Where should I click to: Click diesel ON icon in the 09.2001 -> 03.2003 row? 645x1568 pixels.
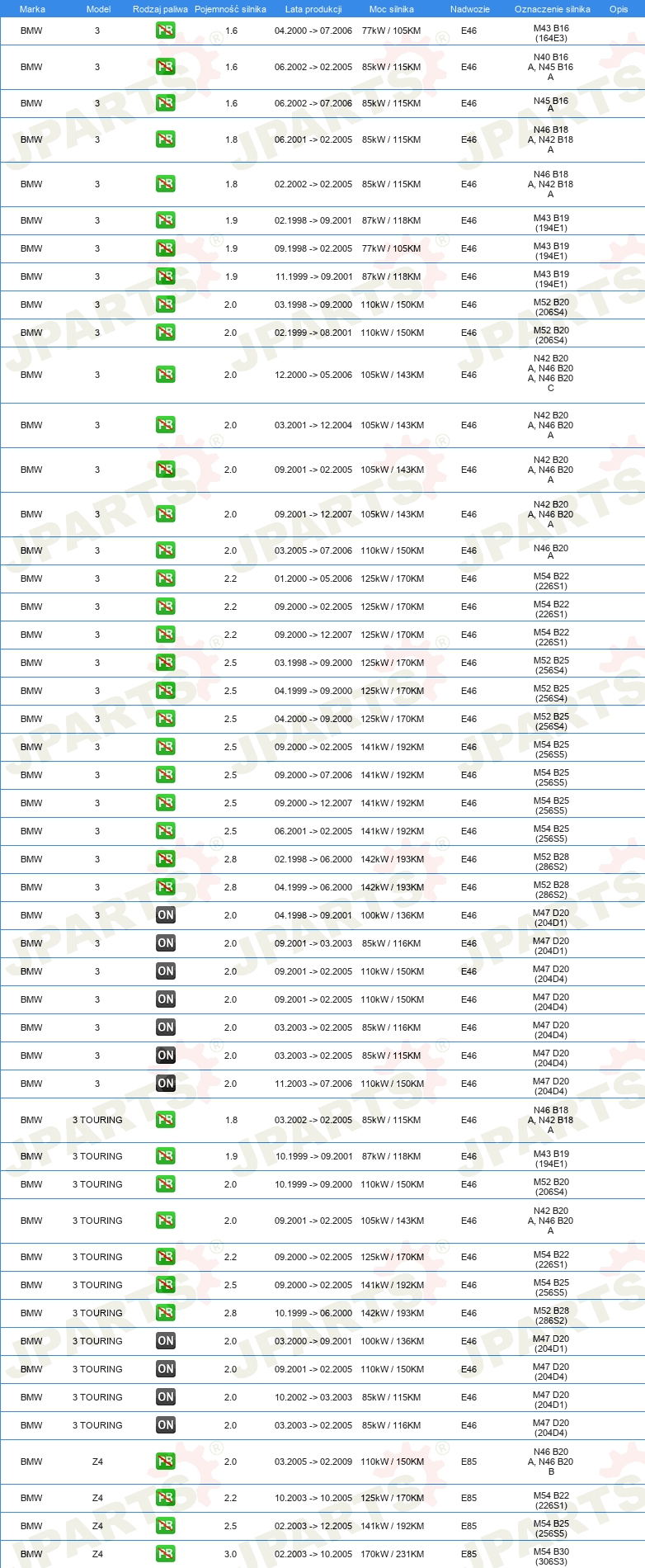(x=166, y=943)
